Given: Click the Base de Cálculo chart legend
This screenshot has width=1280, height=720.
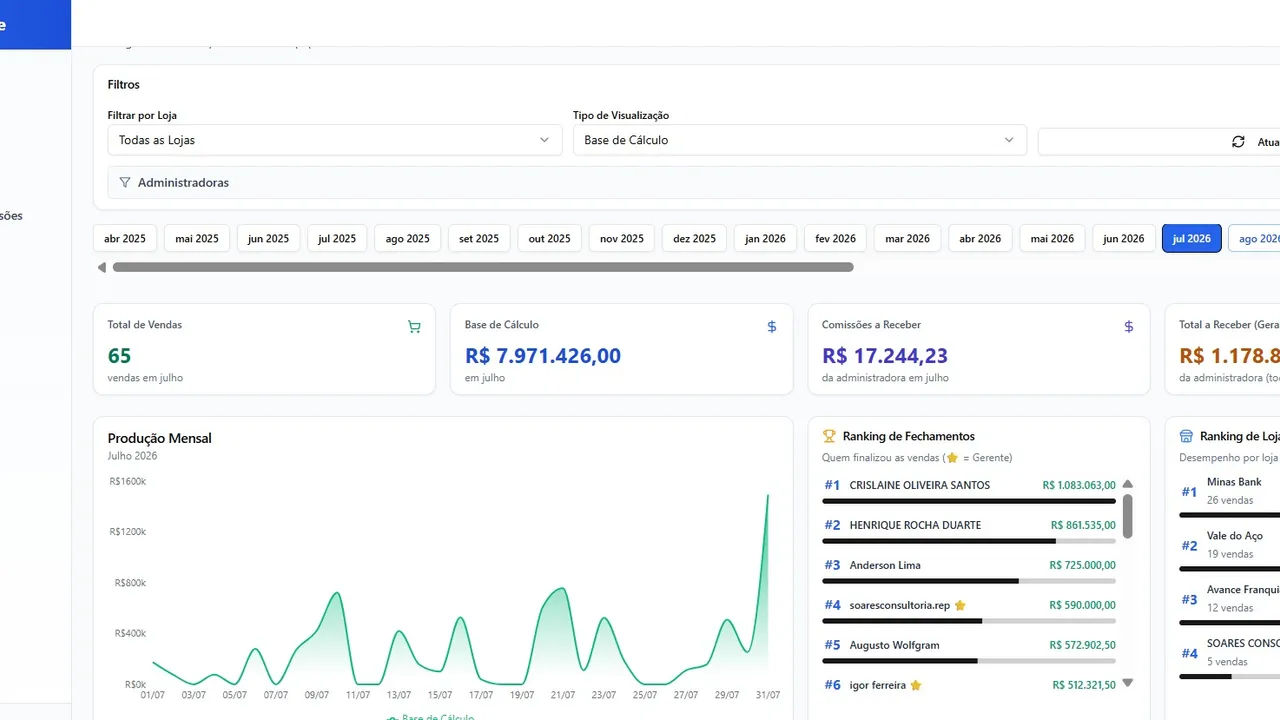Looking at the screenshot, I should [x=430, y=717].
